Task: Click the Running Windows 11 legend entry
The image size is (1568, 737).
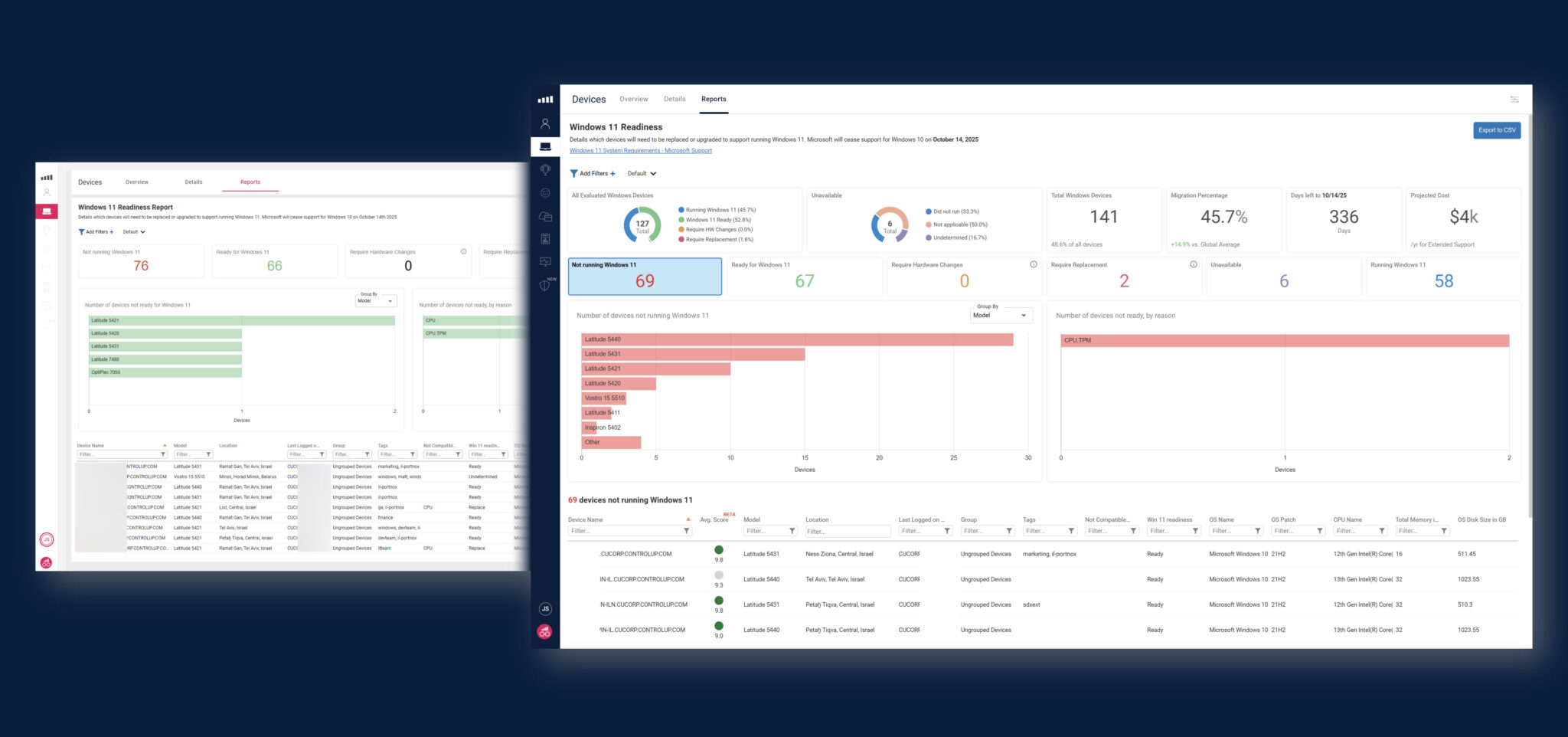Action: 717,211
